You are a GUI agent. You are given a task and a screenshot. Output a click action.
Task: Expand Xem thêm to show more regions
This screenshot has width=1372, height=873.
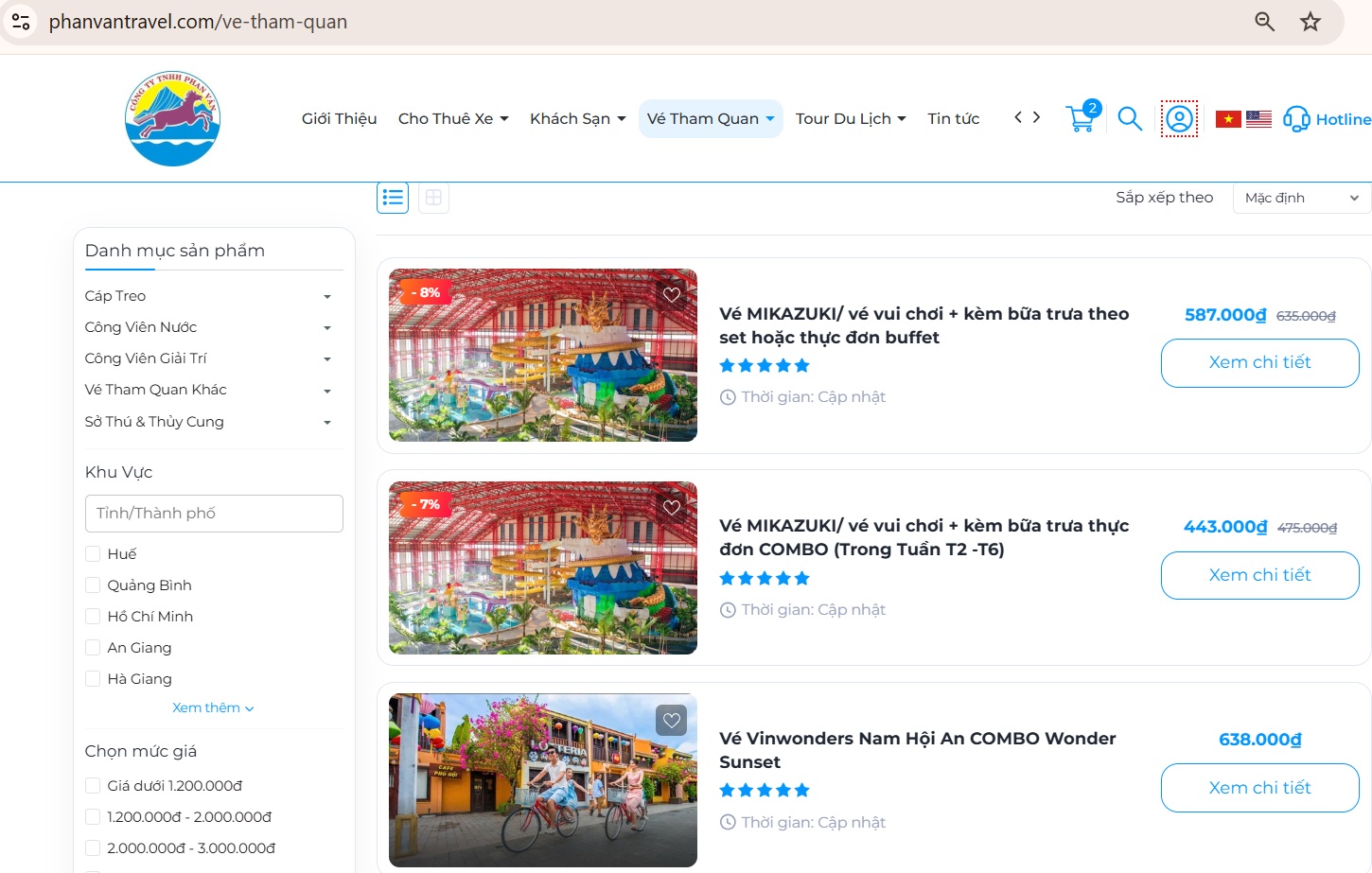(212, 707)
